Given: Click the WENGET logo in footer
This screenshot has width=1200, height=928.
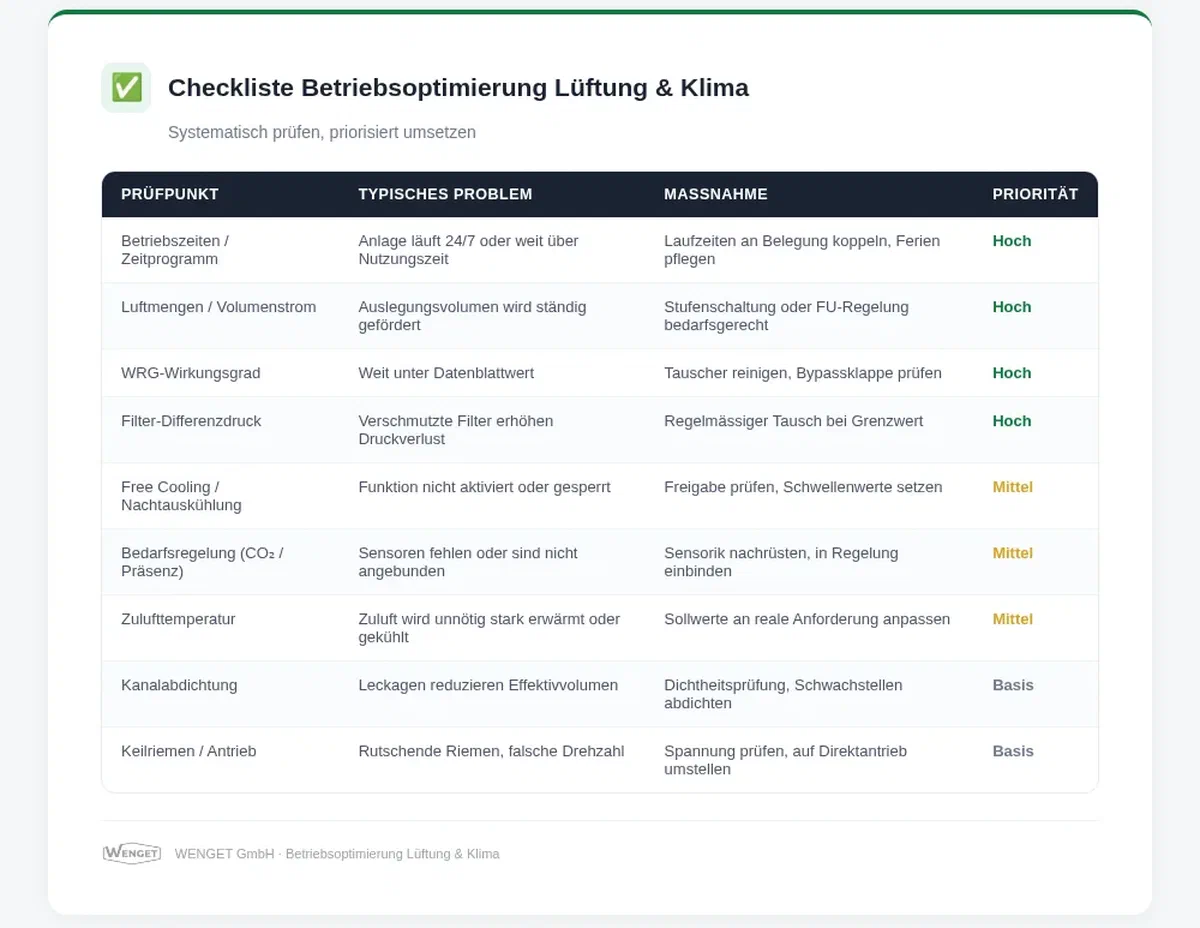Looking at the screenshot, I should [x=132, y=854].
